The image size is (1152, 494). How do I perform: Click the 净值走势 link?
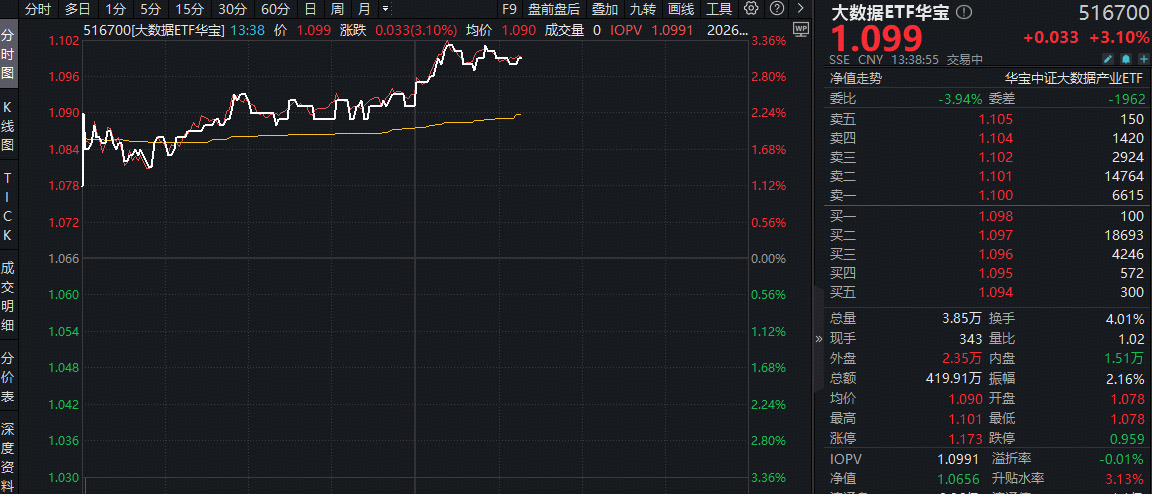855,78
